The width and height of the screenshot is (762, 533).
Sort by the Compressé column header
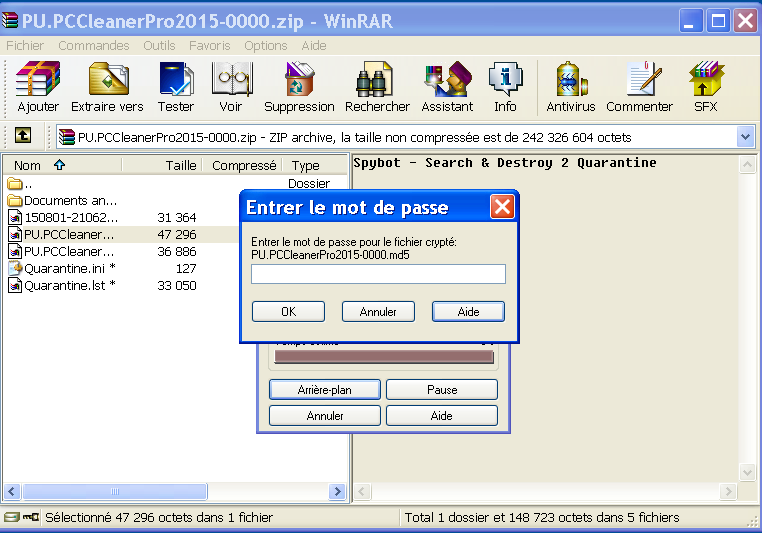coord(242,166)
